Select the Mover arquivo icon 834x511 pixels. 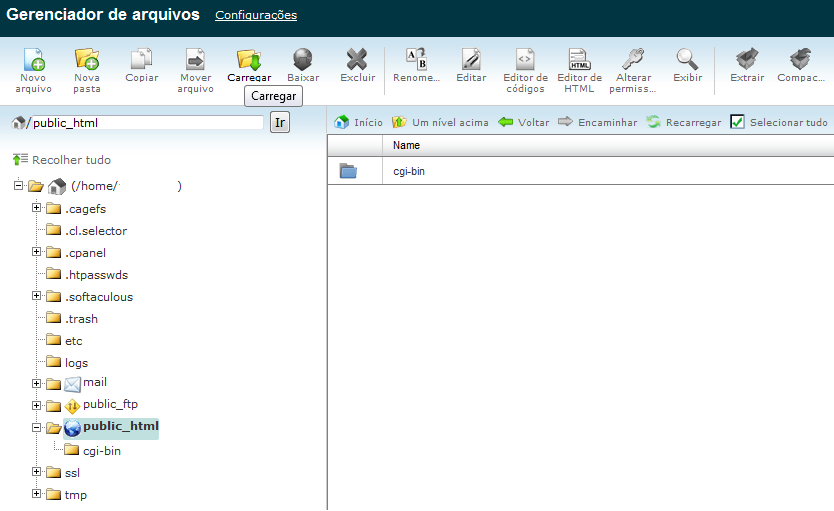click(x=196, y=60)
